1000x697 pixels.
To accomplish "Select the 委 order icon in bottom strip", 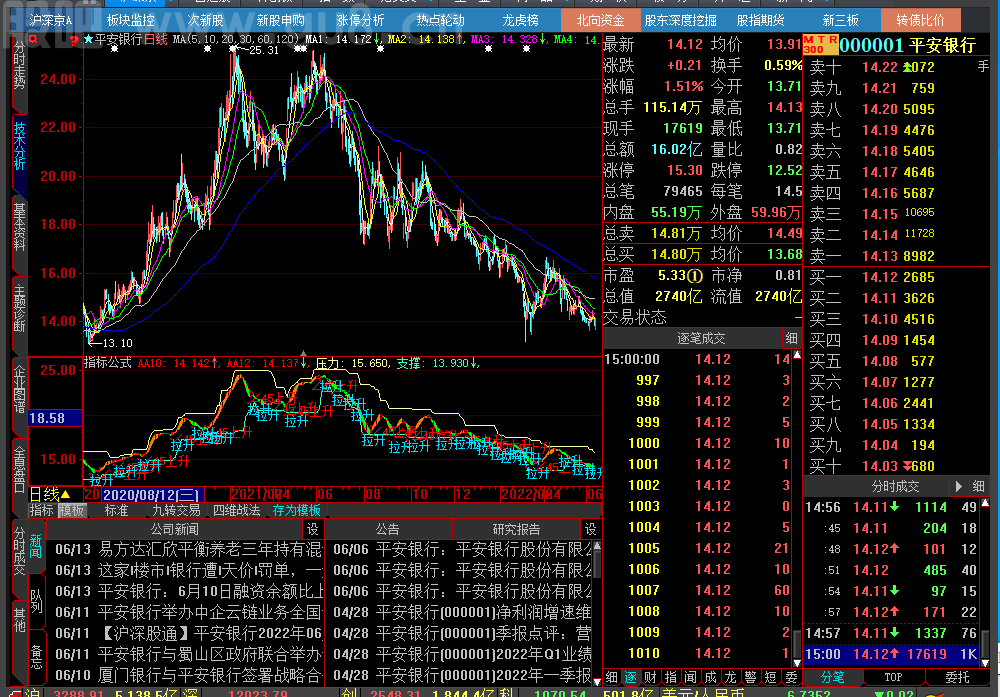I will pos(791,677).
